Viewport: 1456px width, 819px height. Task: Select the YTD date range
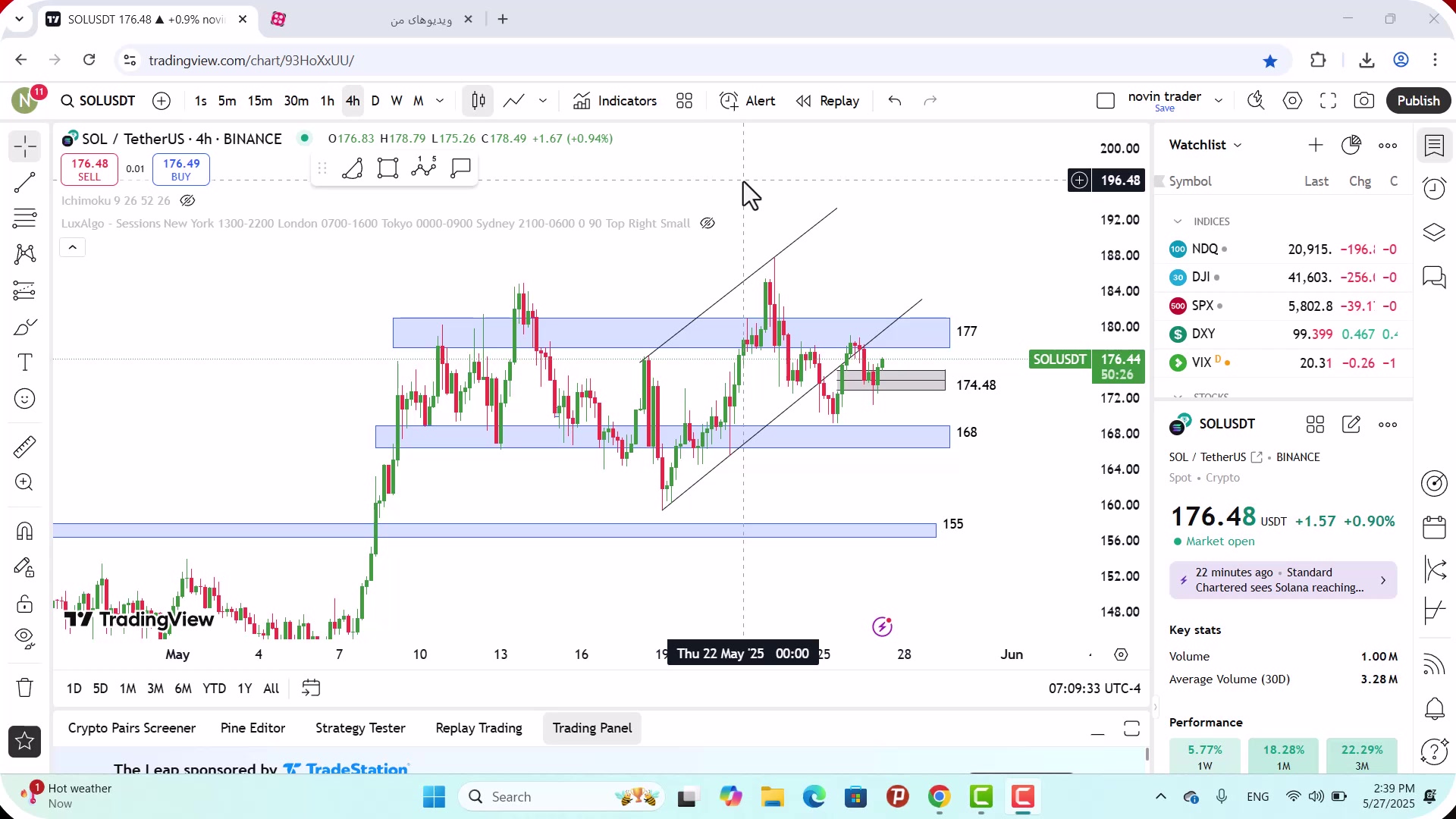click(215, 689)
